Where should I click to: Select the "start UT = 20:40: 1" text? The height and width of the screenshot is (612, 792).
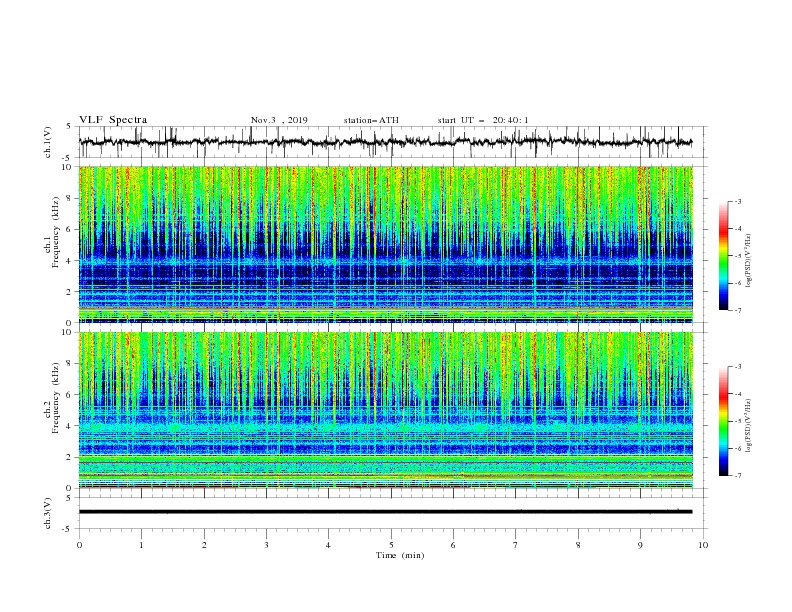pos(483,120)
